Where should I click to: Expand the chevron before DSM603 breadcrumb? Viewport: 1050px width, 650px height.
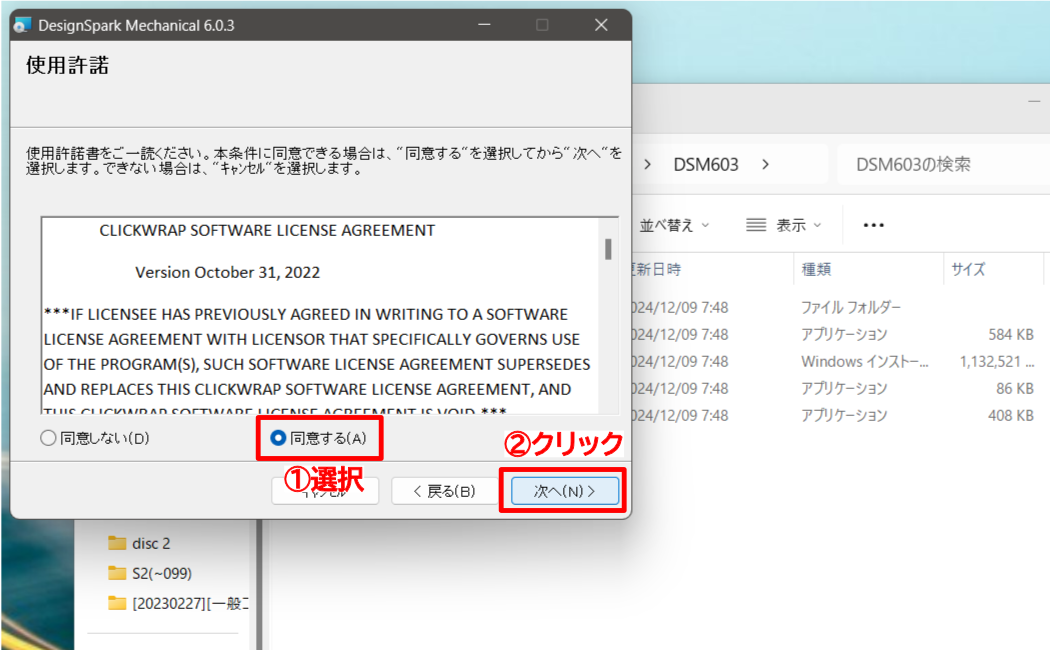click(x=647, y=165)
